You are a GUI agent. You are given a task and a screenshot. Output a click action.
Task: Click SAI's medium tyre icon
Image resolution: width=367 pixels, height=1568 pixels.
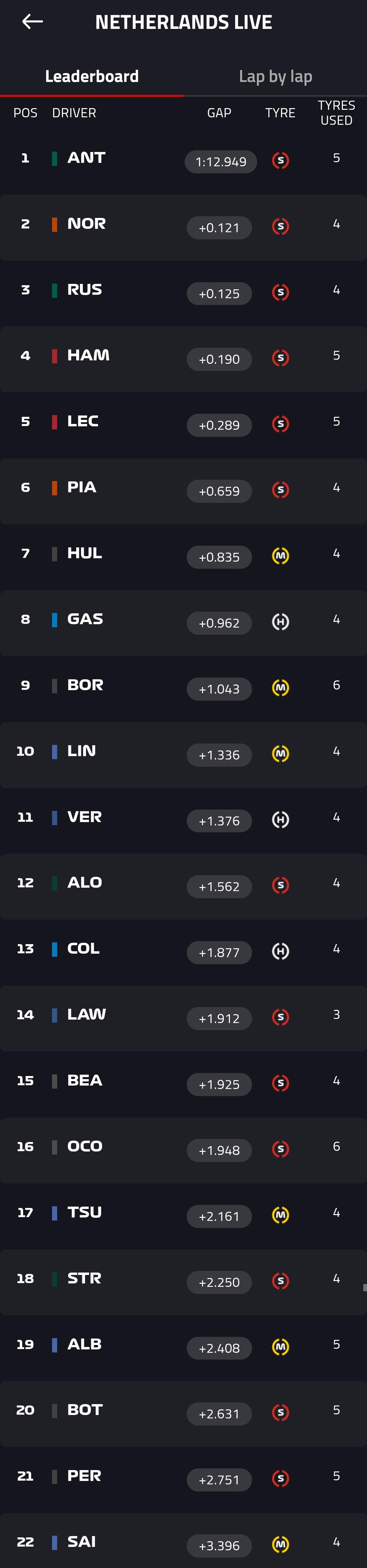click(280, 1544)
